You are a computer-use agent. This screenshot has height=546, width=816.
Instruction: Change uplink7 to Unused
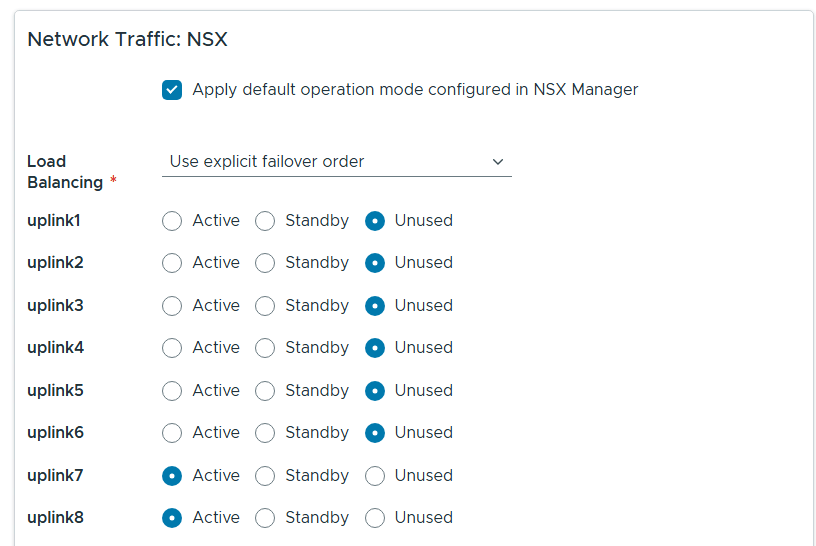[375, 476]
